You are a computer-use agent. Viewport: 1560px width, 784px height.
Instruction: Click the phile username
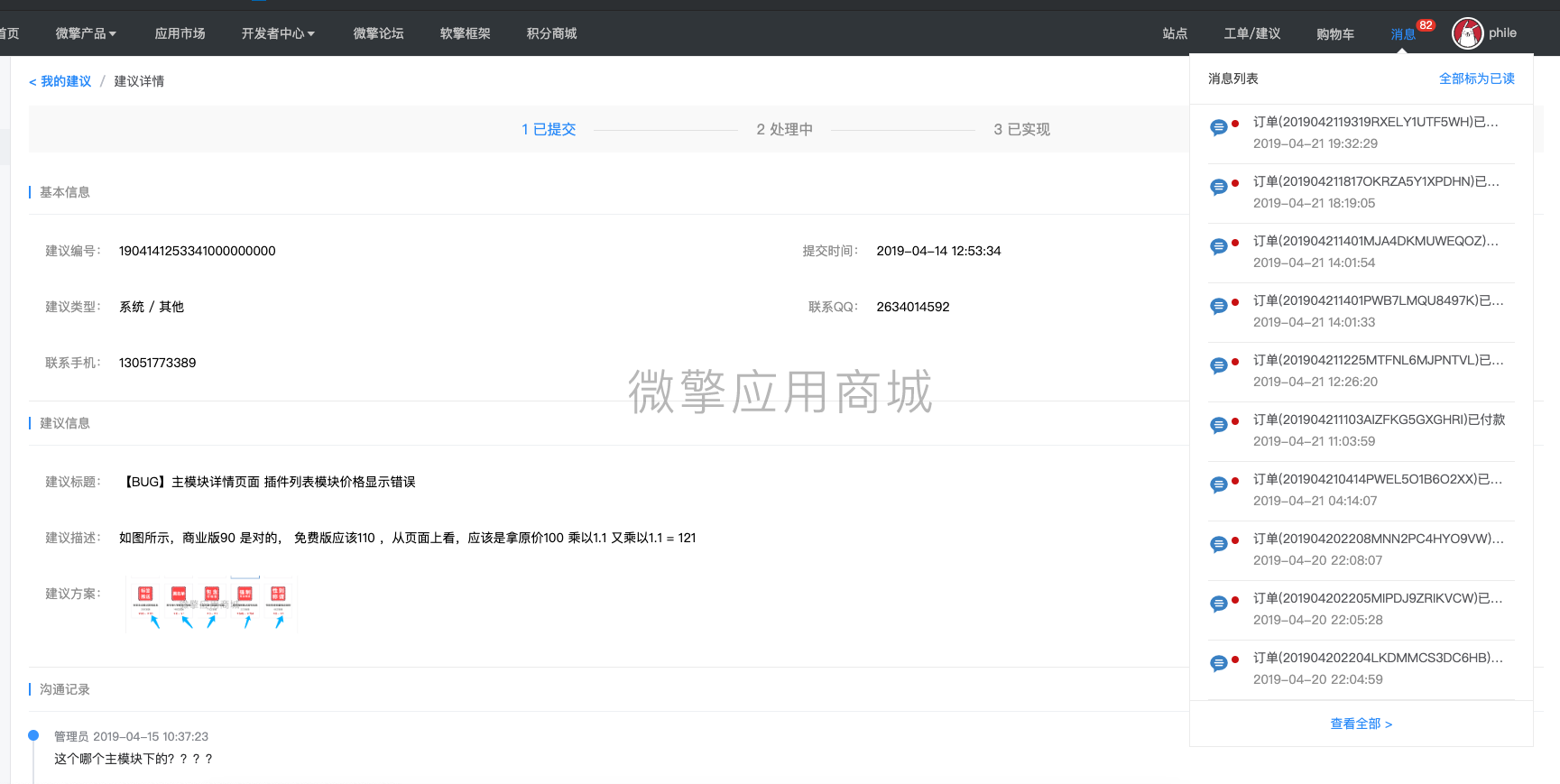(x=1502, y=32)
